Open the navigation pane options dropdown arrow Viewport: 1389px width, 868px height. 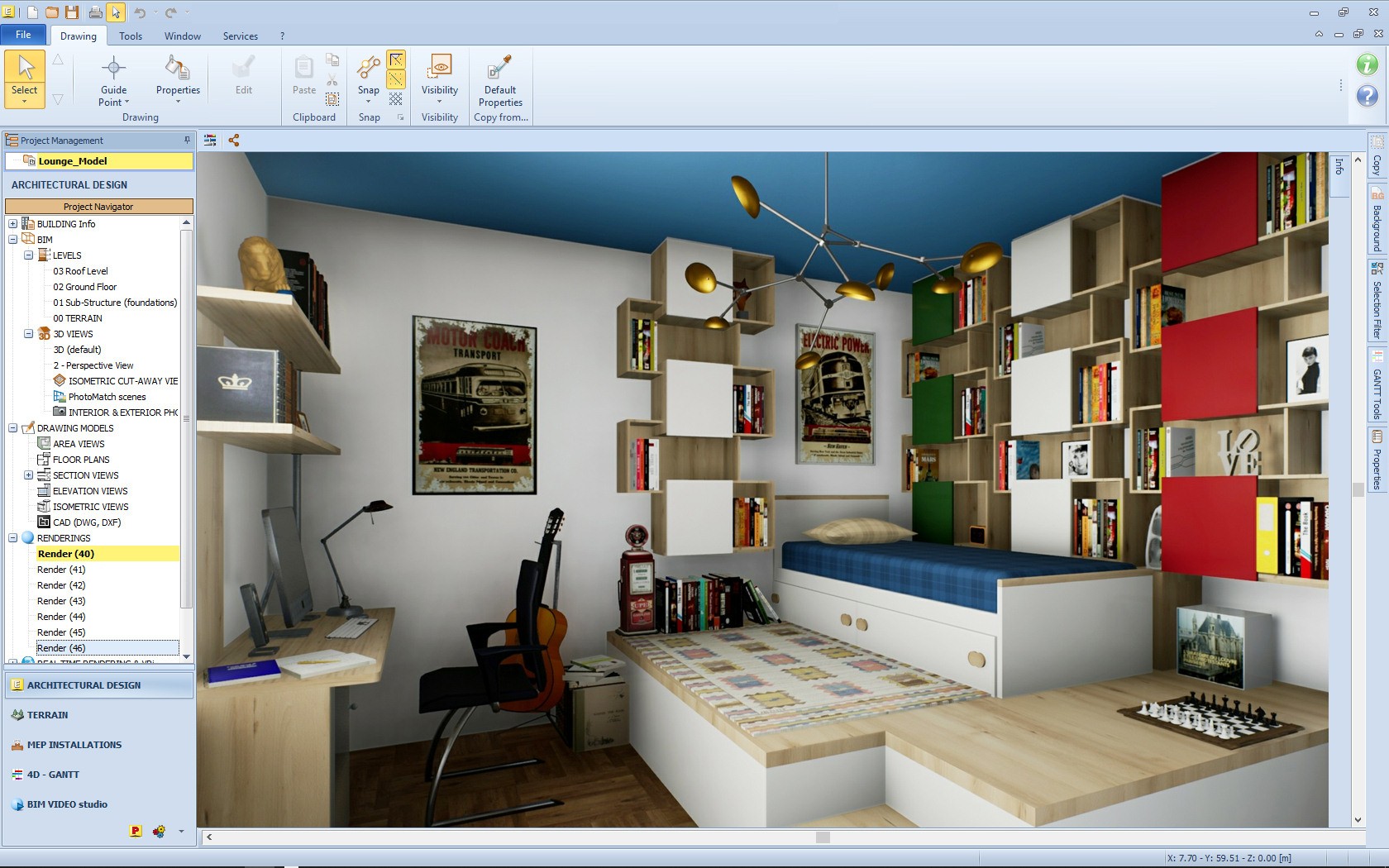(x=181, y=832)
